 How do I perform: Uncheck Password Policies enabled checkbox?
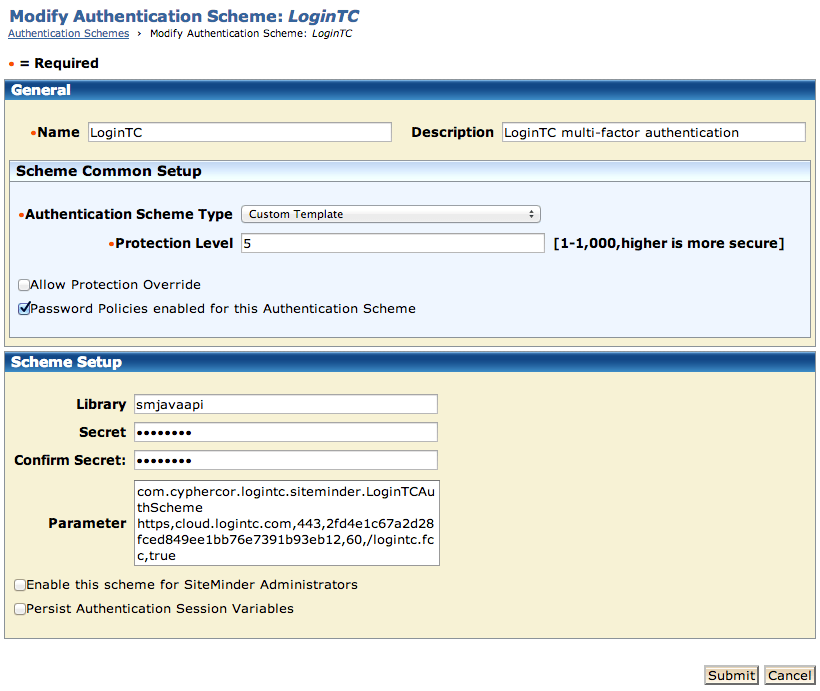pyautogui.click(x=24, y=309)
